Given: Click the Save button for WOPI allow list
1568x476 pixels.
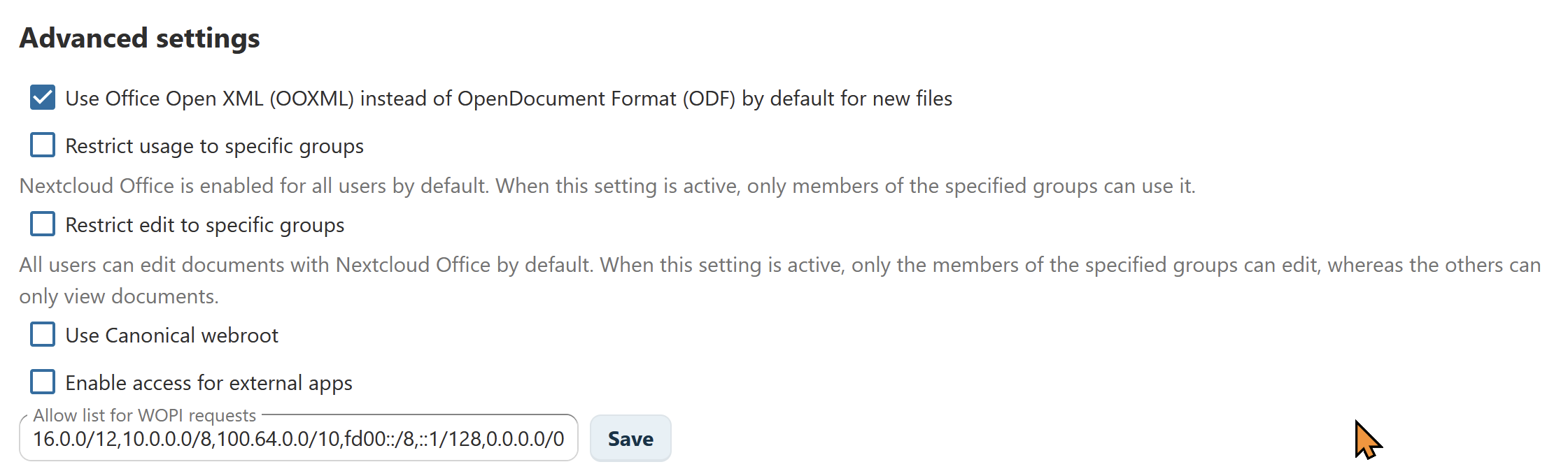Looking at the screenshot, I should (x=630, y=439).
